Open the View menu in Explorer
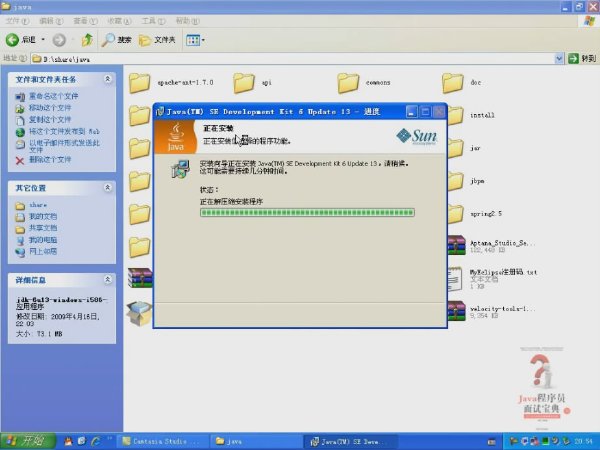This screenshot has height=450, width=600. pos(85,21)
